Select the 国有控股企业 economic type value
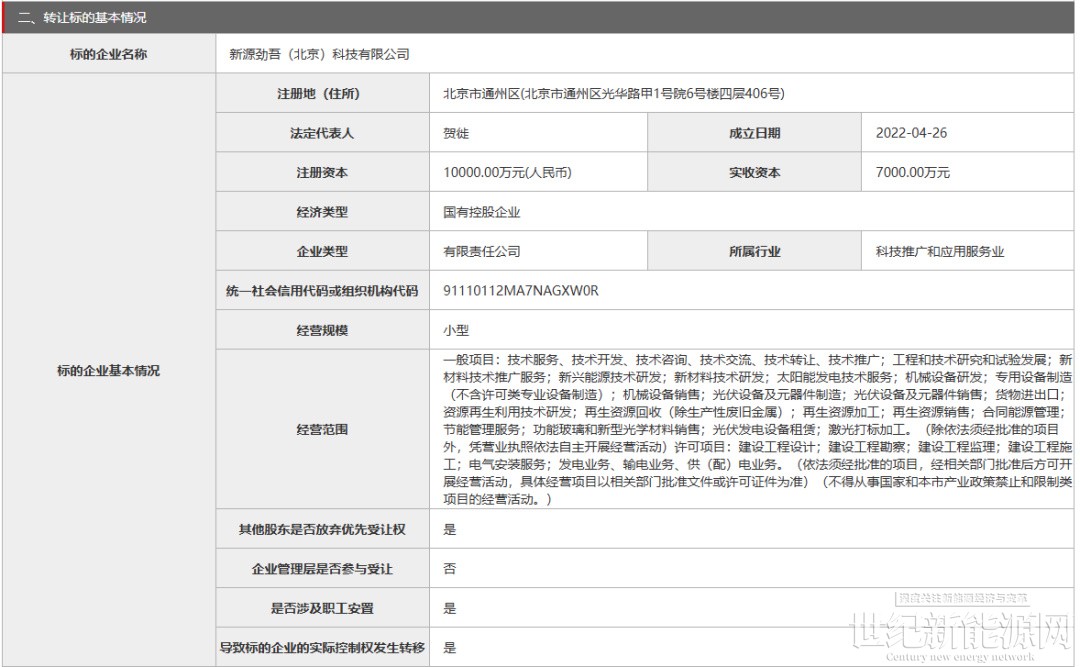The height and width of the screenshot is (667, 1080). pyautogui.click(x=481, y=212)
